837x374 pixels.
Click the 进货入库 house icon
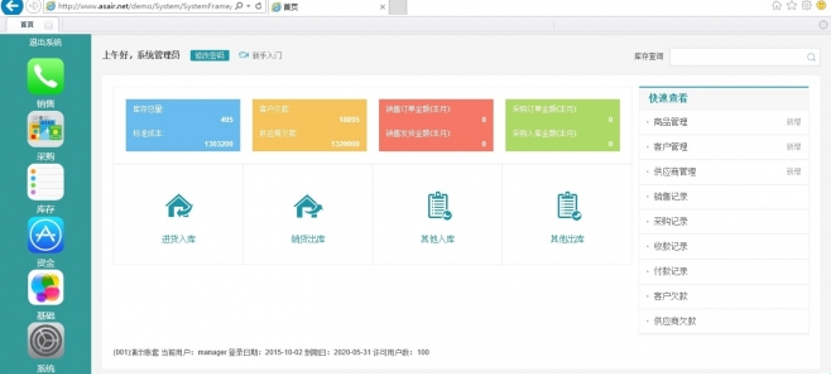click(x=179, y=206)
